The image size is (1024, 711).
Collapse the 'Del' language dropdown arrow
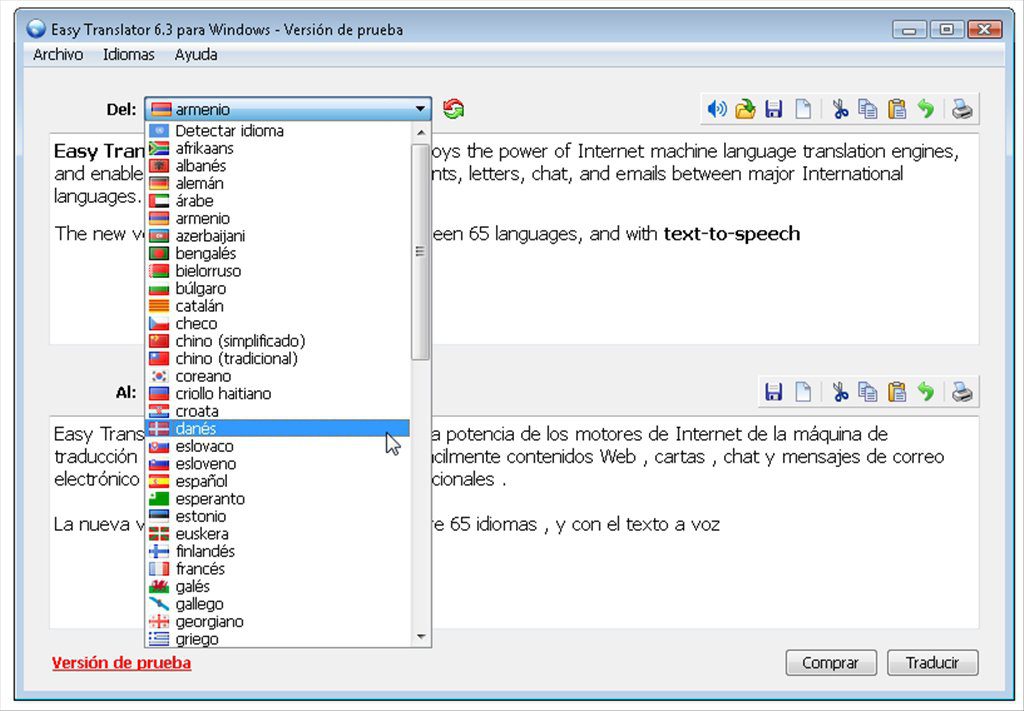(420, 108)
